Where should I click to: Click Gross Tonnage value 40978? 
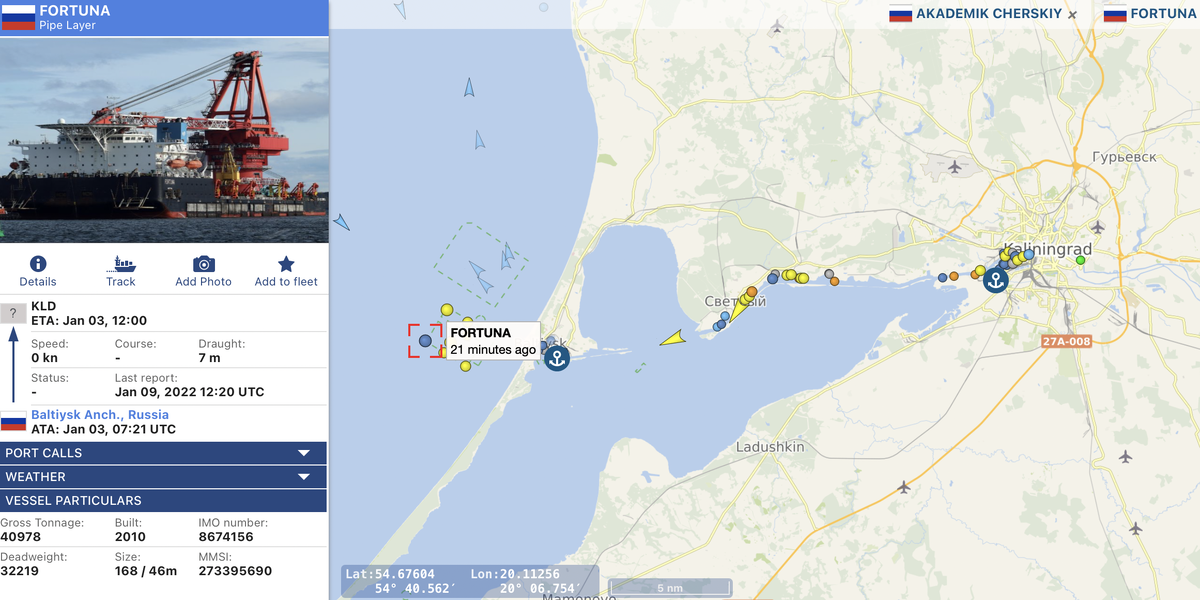20,537
